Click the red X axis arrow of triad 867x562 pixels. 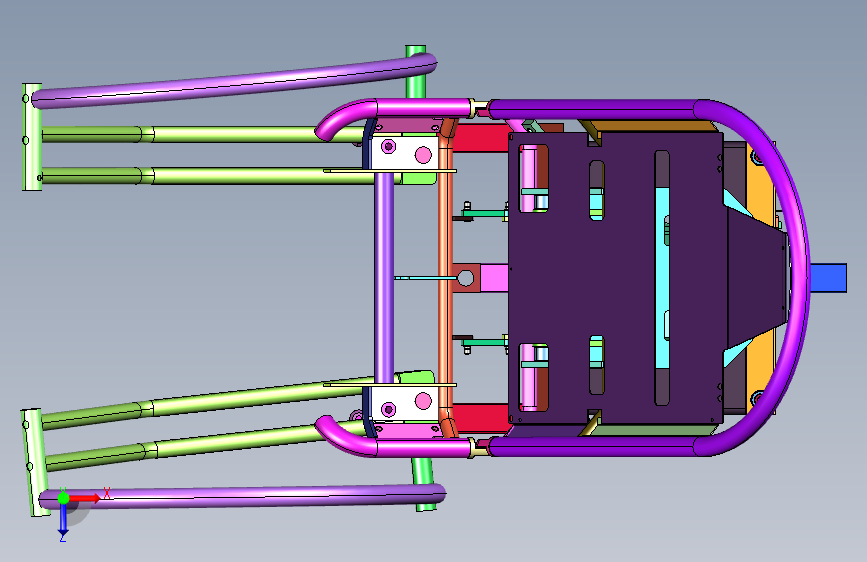85,498
